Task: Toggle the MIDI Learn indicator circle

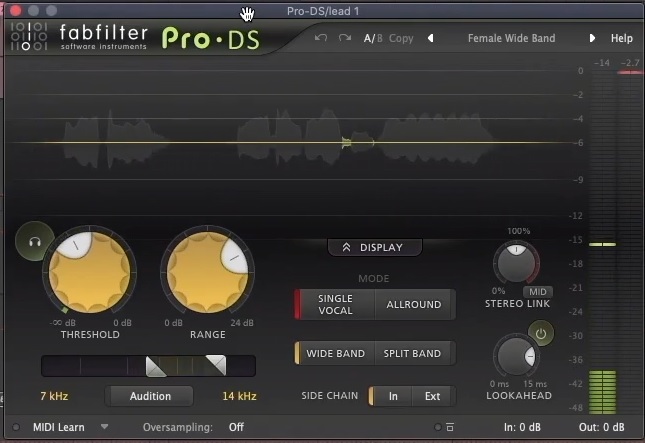Action: (16, 427)
